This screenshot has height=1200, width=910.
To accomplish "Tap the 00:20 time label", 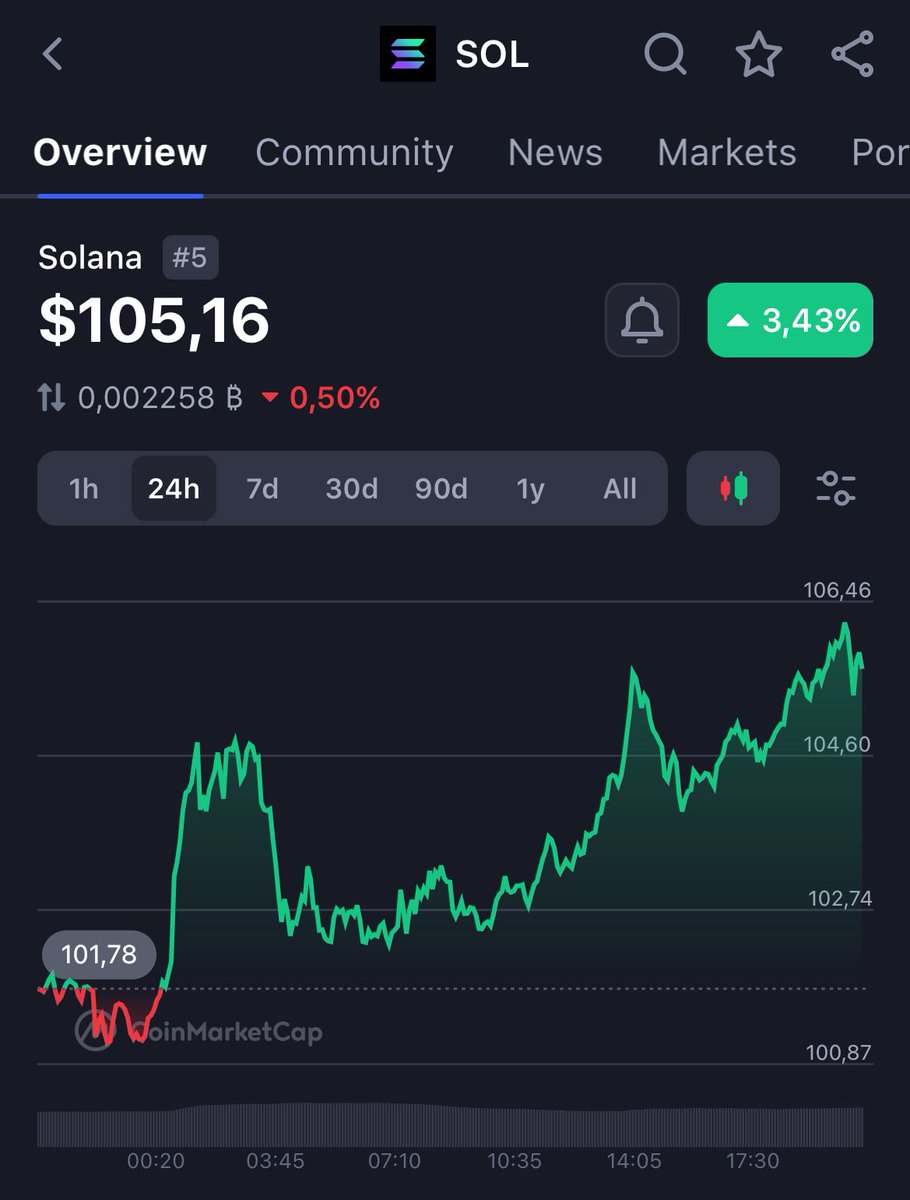I will click(x=156, y=1161).
